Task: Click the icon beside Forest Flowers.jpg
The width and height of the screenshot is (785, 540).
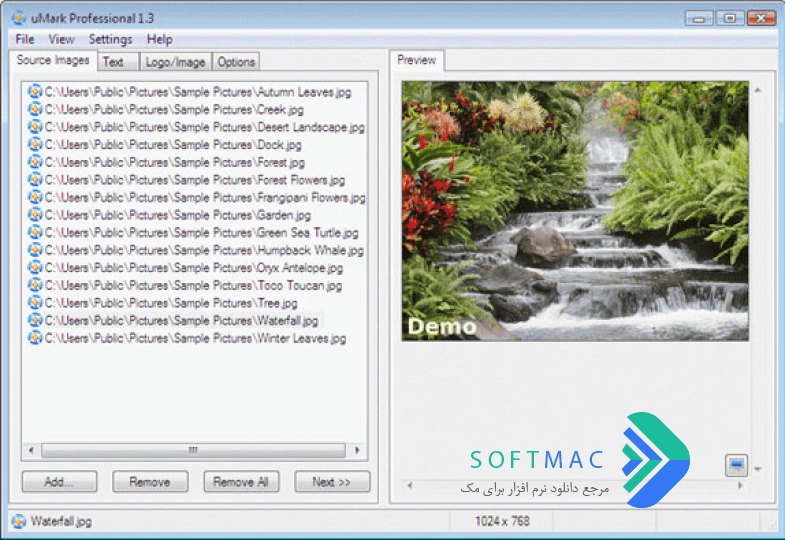Action: [35, 179]
